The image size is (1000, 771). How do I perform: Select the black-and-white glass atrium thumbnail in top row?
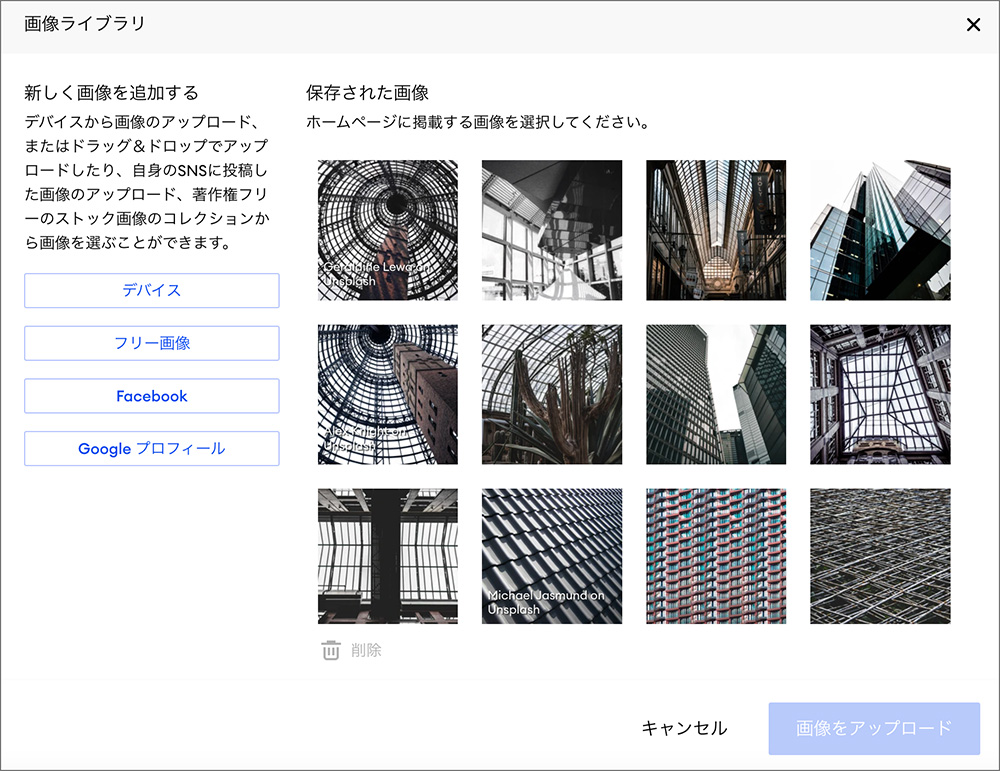pos(552,230)
